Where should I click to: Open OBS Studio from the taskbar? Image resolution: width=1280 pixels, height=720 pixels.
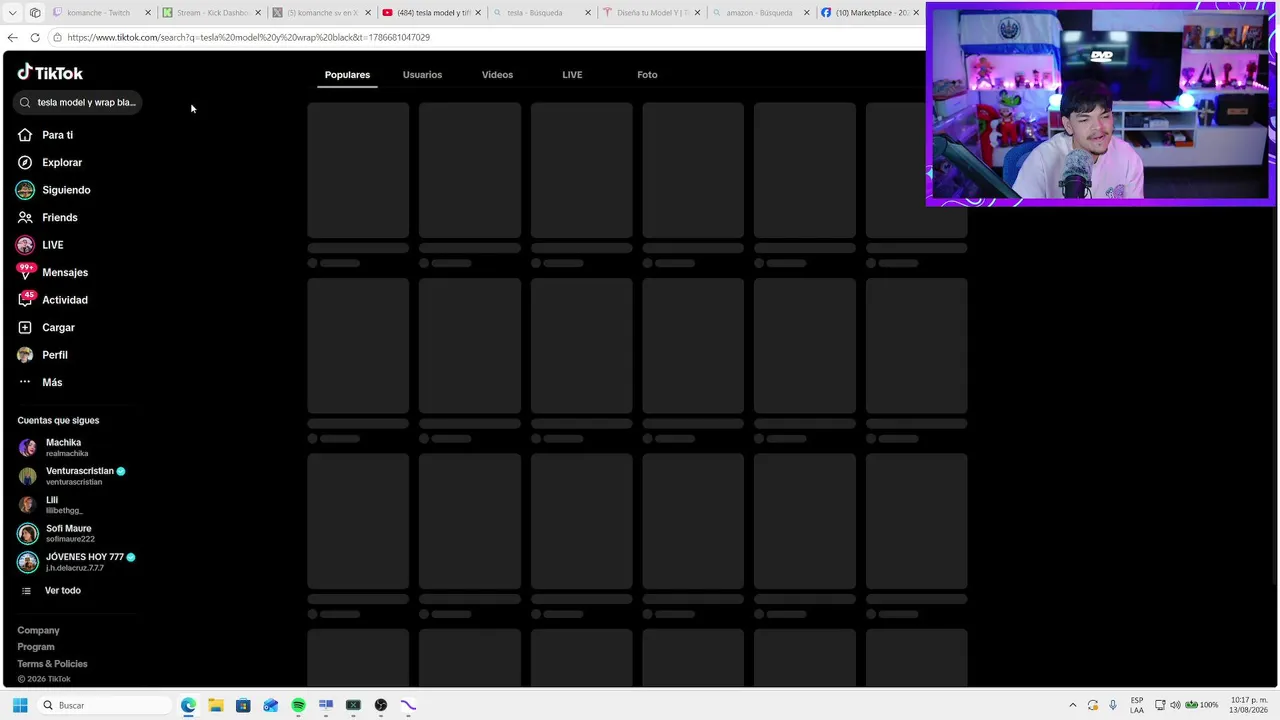point(381,705)
